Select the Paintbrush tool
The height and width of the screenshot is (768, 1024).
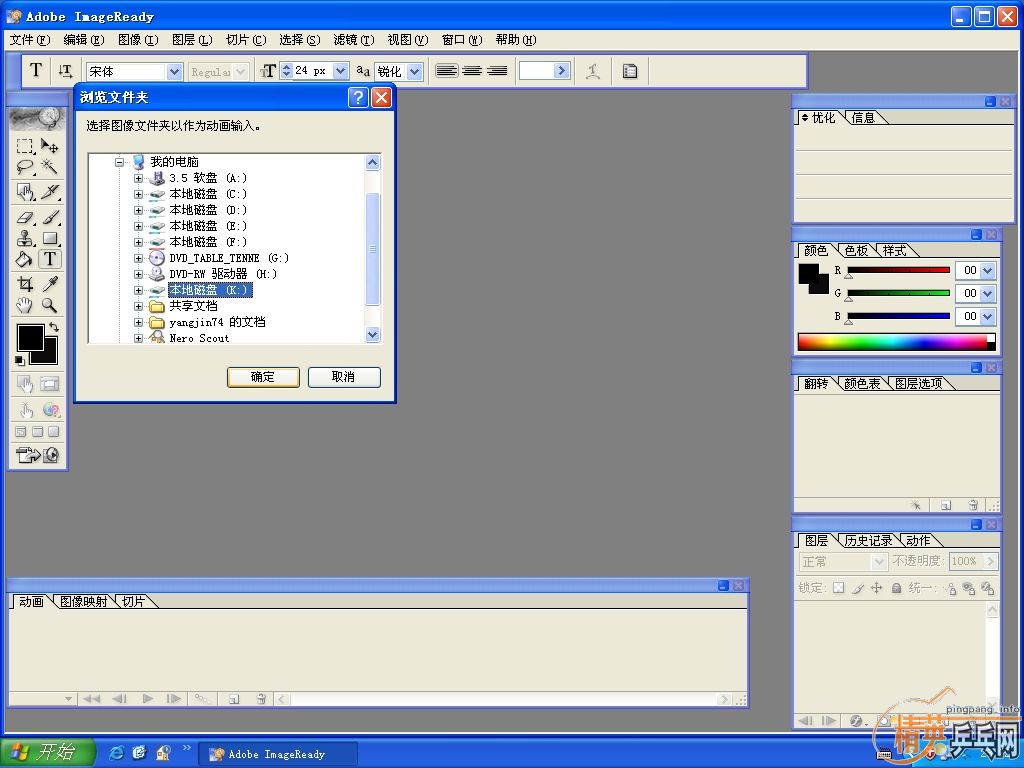coord(50,217)
